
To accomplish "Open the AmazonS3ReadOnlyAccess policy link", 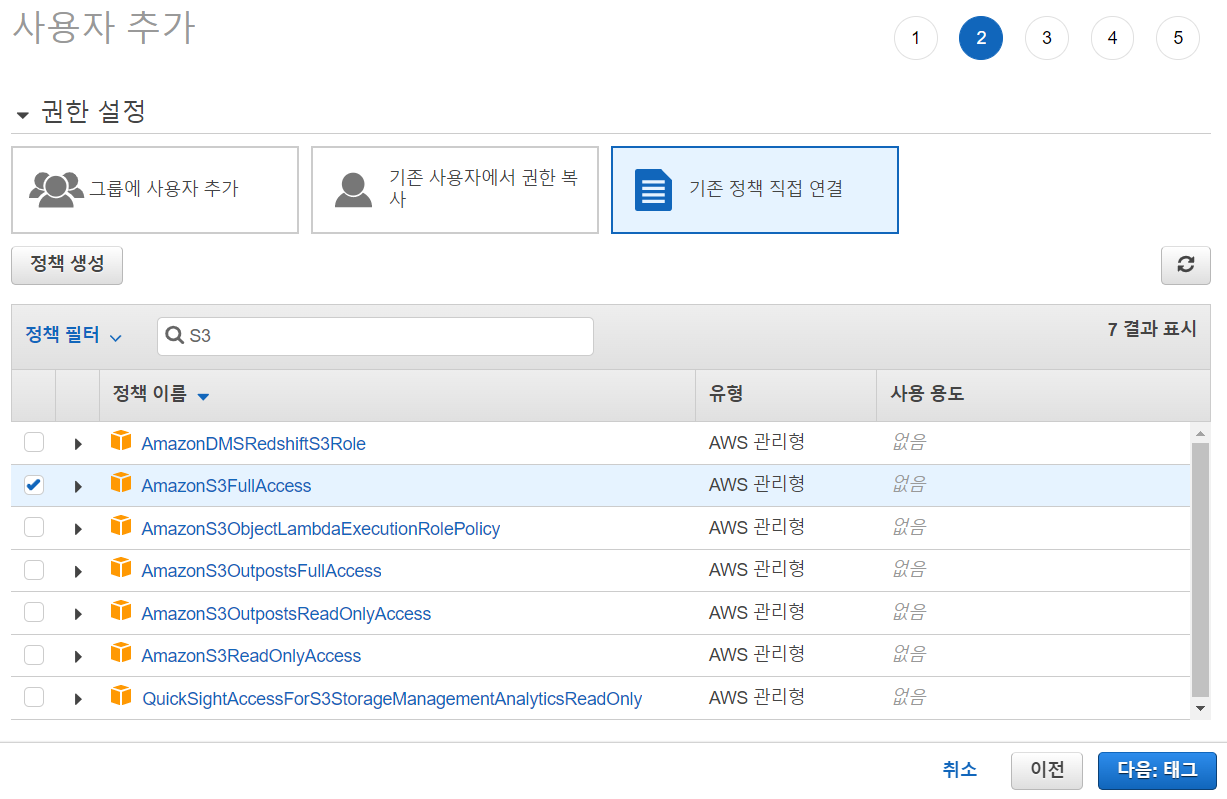I will click(x=251, y=656).
